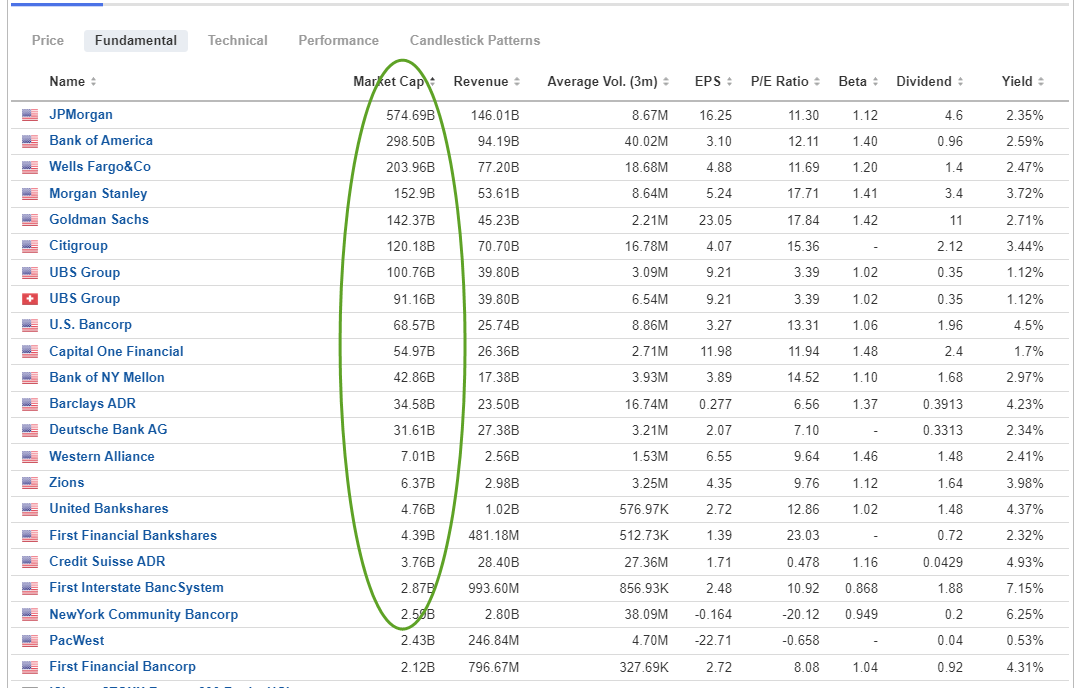
Task: Click the Market Cap column header
Action: coord(388,81)
